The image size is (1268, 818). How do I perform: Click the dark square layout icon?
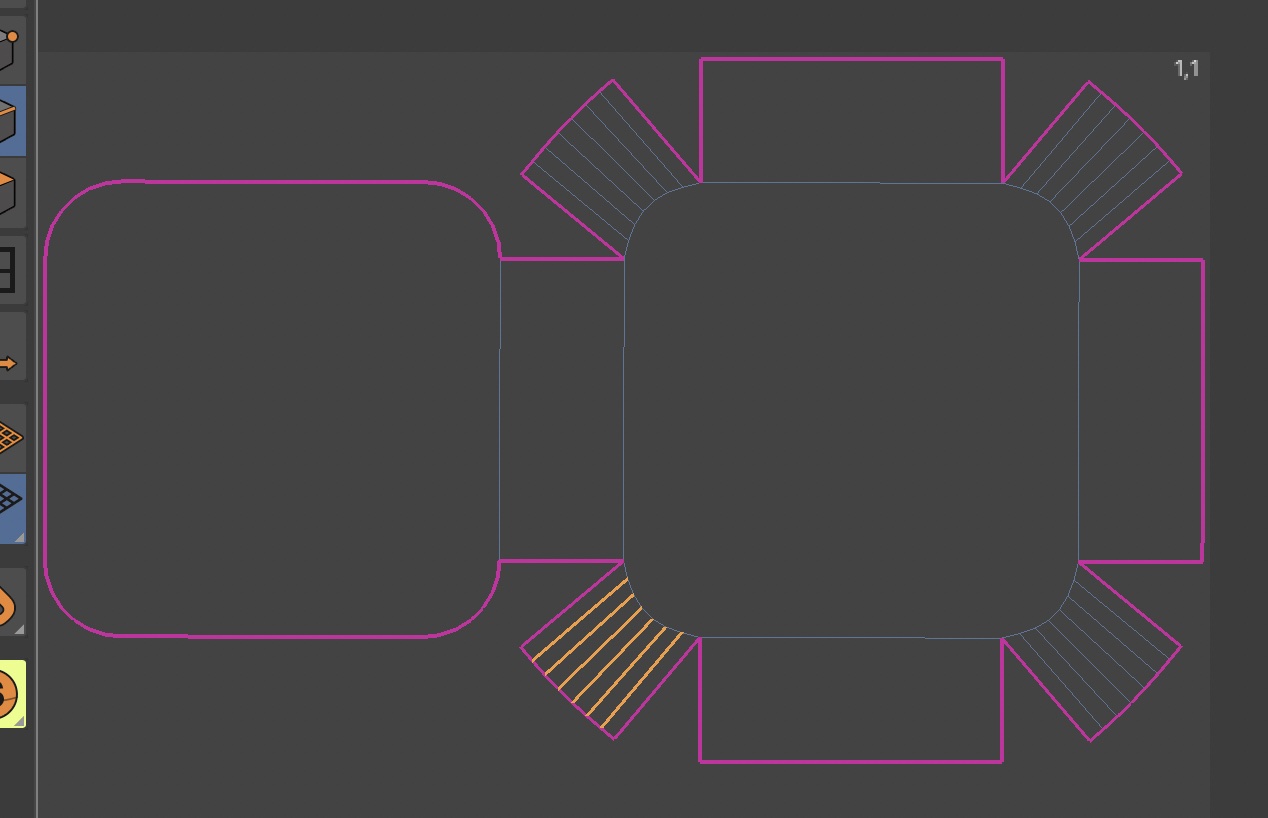click(10, 270)
